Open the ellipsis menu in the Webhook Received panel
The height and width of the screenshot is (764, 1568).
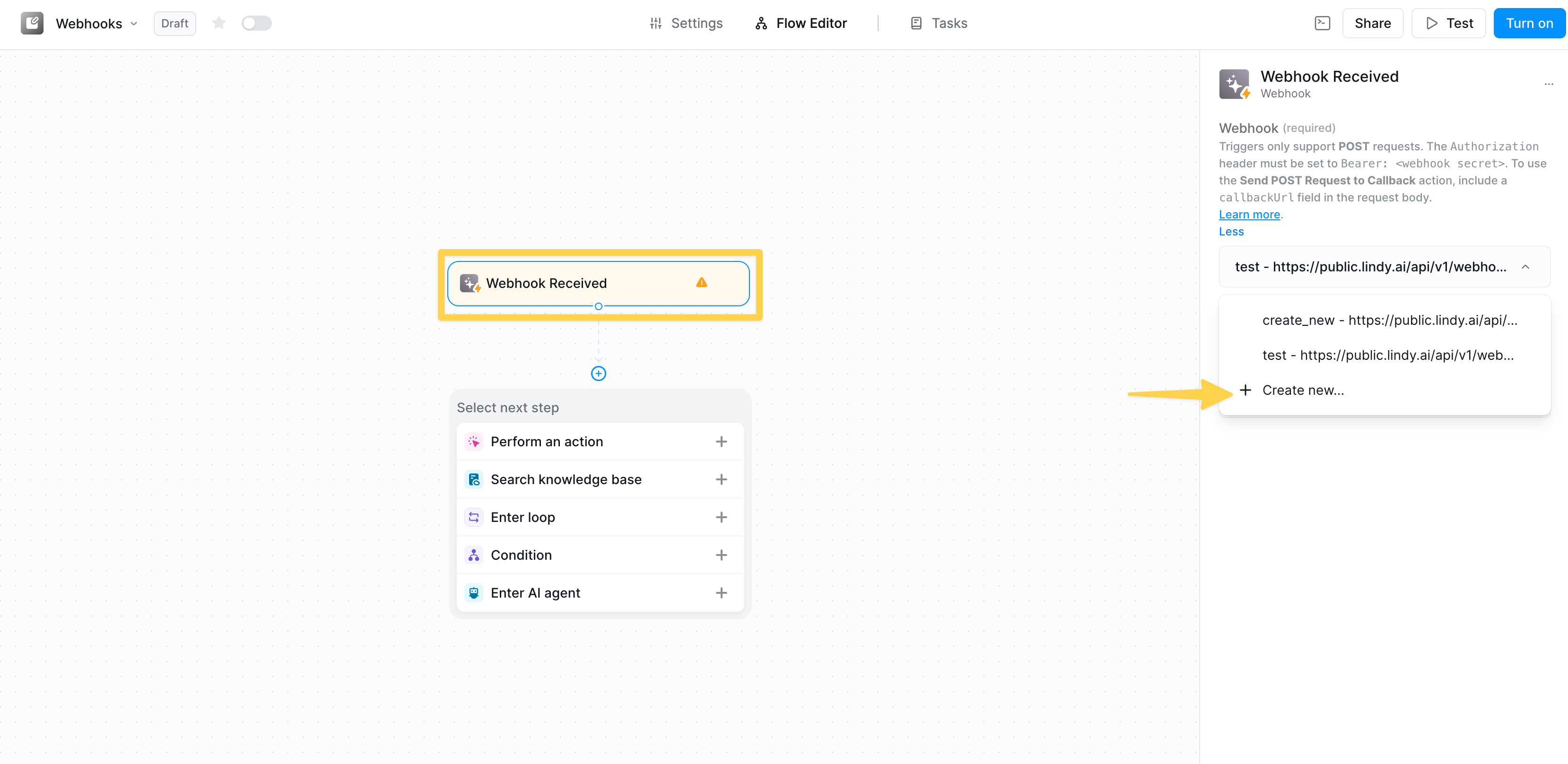click(x=1549, y=84)
